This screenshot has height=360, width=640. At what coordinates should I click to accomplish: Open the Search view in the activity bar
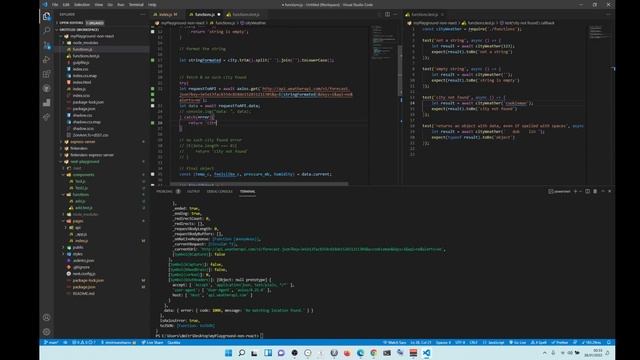coord(47,31)
